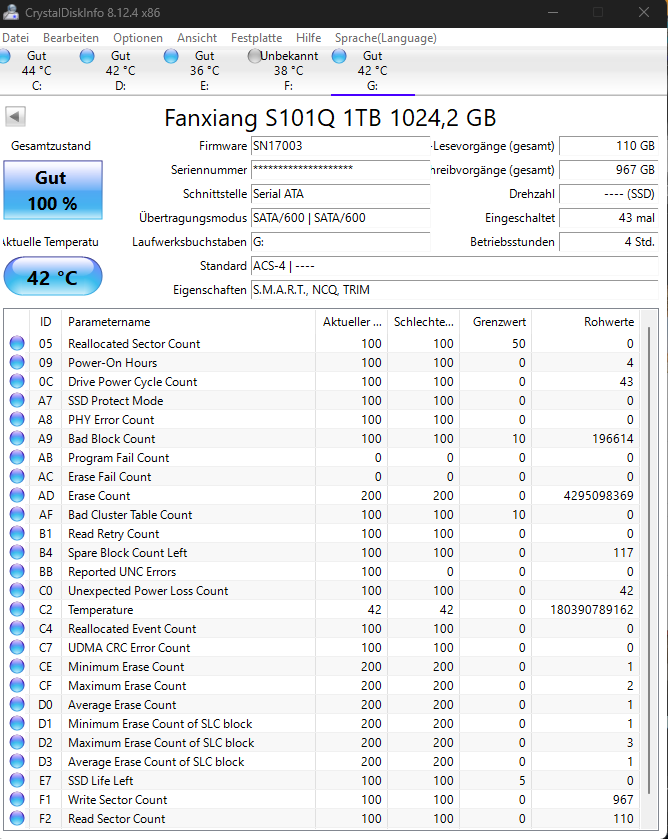Click the status orb for Write Sector Count

point(17,799)
